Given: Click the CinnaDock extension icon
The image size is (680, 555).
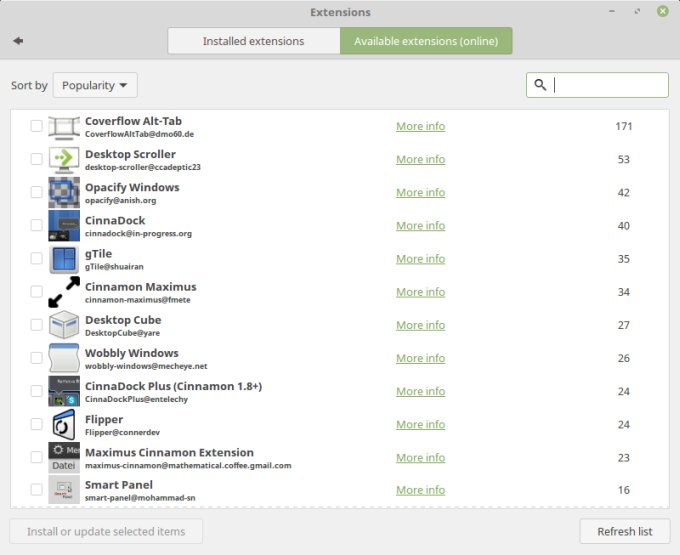Looking at the screenshot, I should pyautogui.click(x=64, y=225).
